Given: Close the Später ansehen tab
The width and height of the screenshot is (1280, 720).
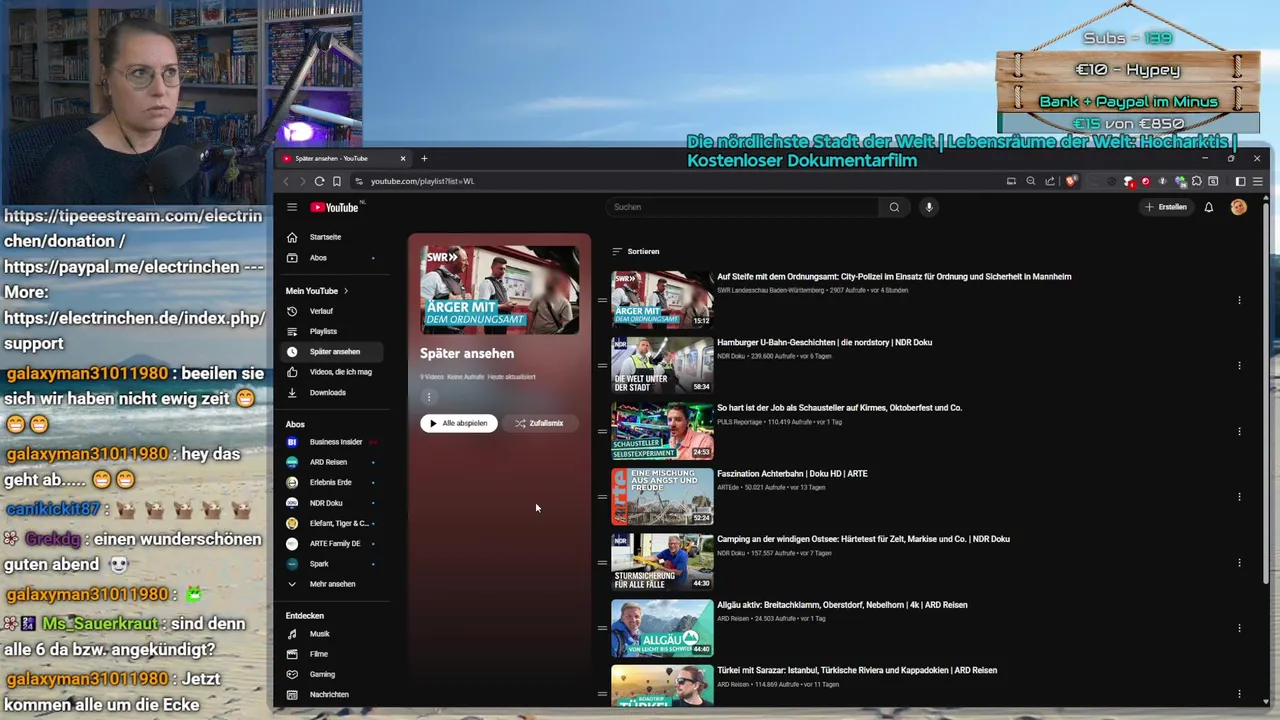Looking at the screenshot, I should 403,158.
